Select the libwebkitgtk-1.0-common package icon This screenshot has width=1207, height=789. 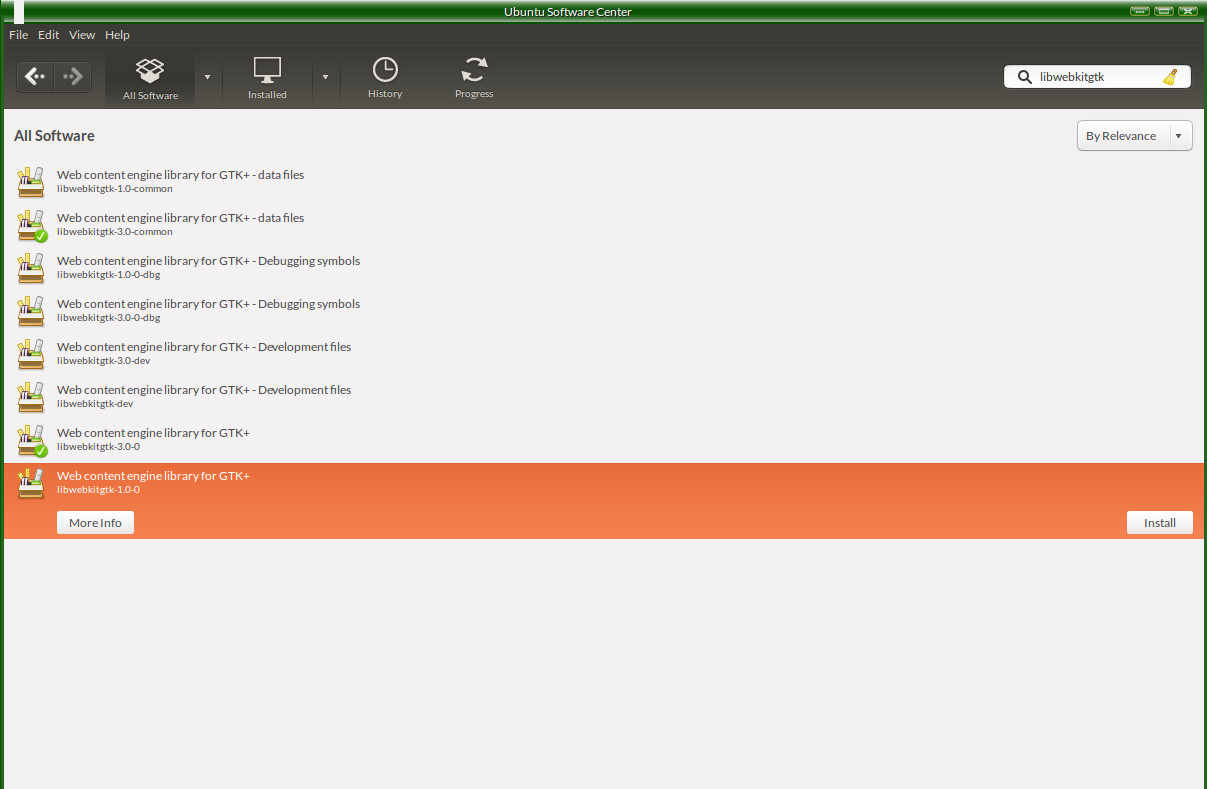32,182
